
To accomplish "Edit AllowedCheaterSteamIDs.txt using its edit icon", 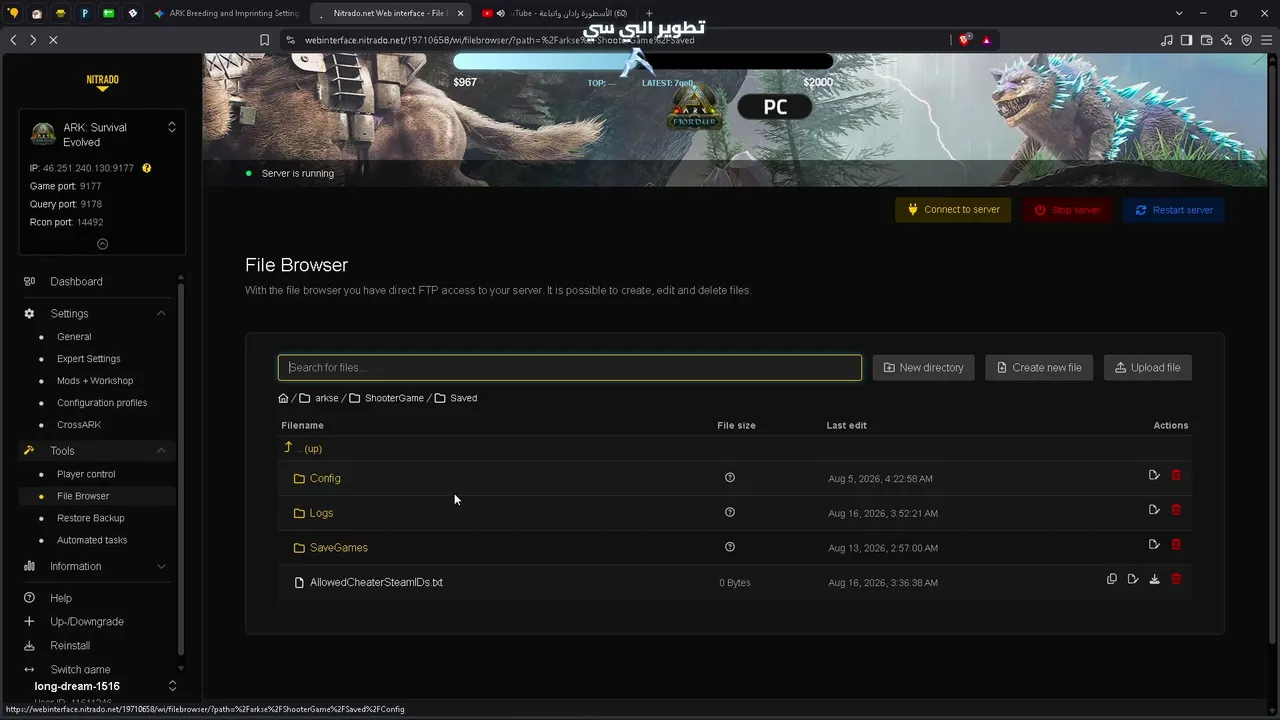I will (x=1133, y=579).
